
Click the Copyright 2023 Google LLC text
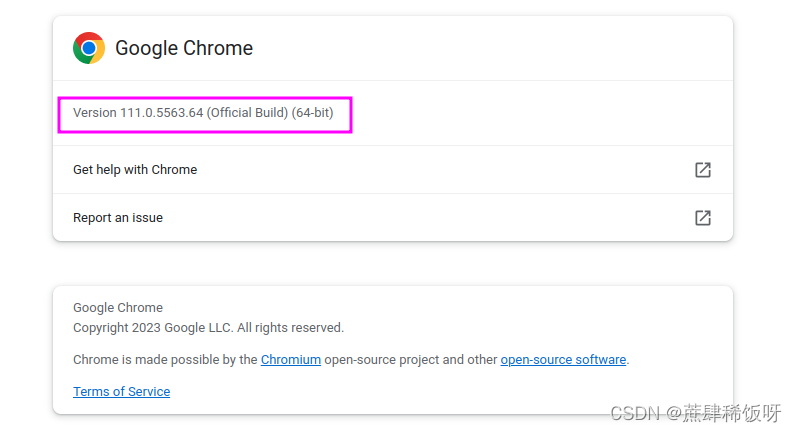coord(208,328)
